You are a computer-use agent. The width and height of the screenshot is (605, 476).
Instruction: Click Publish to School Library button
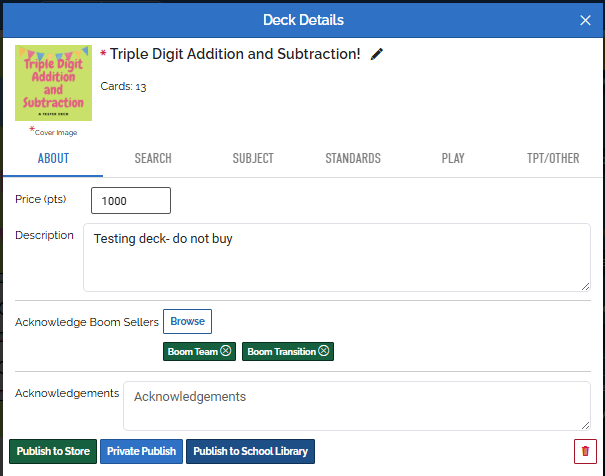pyautogui.click(x=250, y=451)
